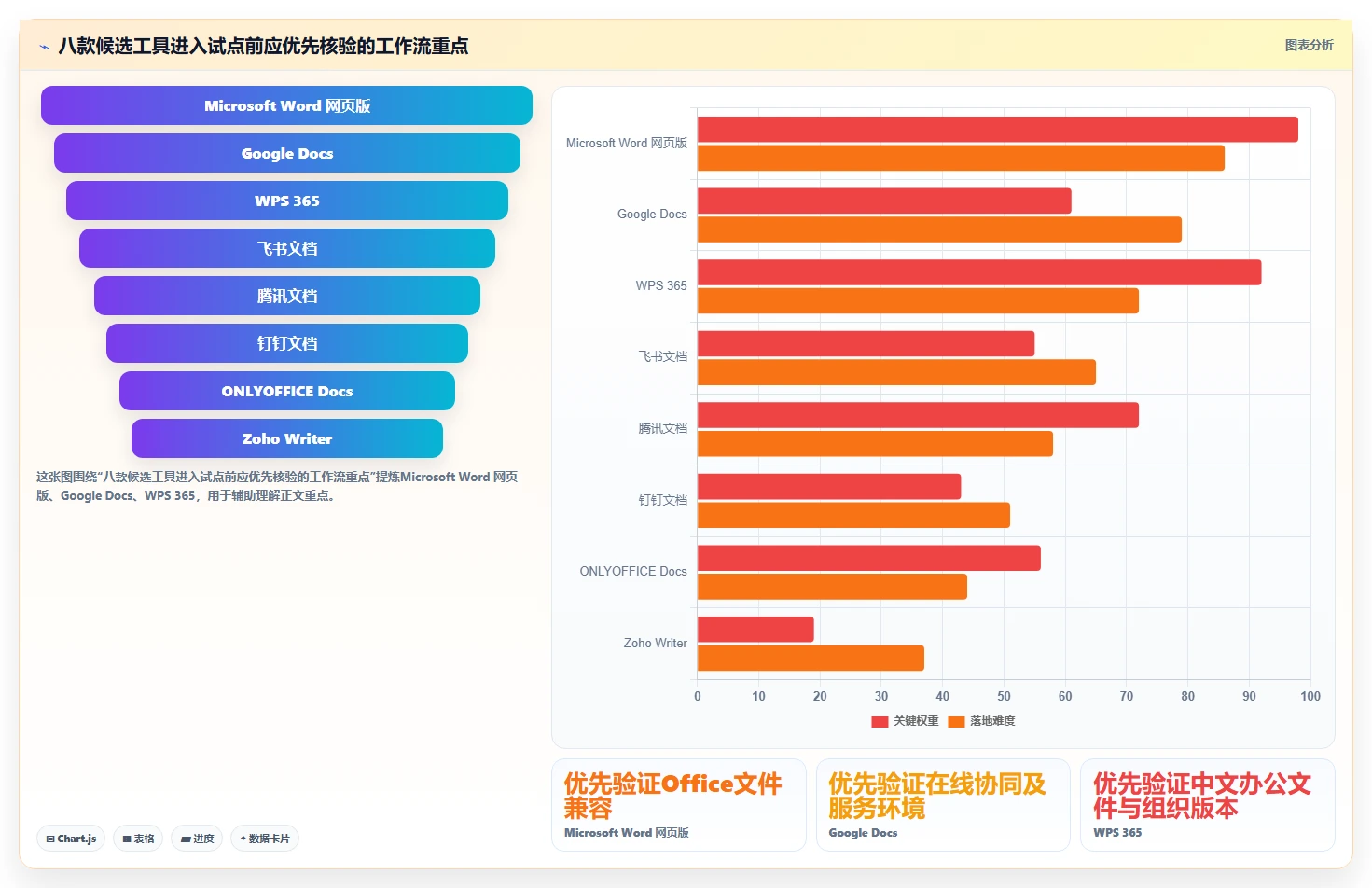The width and height of the screenshot is (1372, 888).
Task: Toggle the 关键权重 legend red swatch
Action: [x=880, y=721]
